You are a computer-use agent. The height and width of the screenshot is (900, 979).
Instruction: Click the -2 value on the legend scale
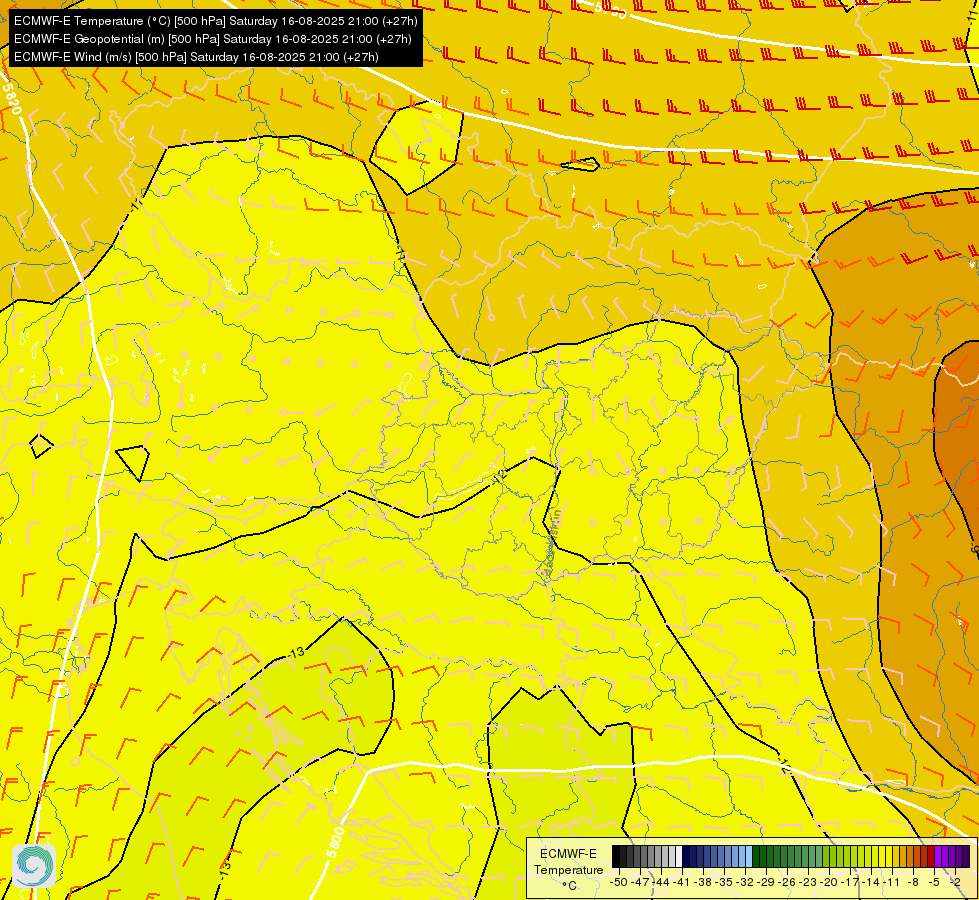955,882
